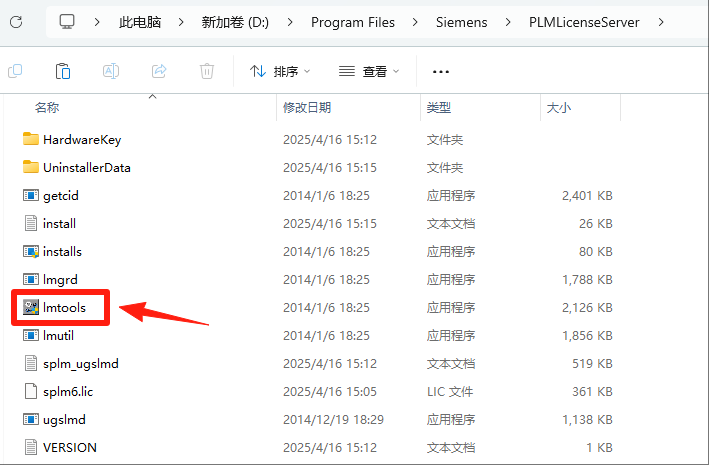
Task: Paste using the clipboard toolbar icon
Action: pos(63,71)
